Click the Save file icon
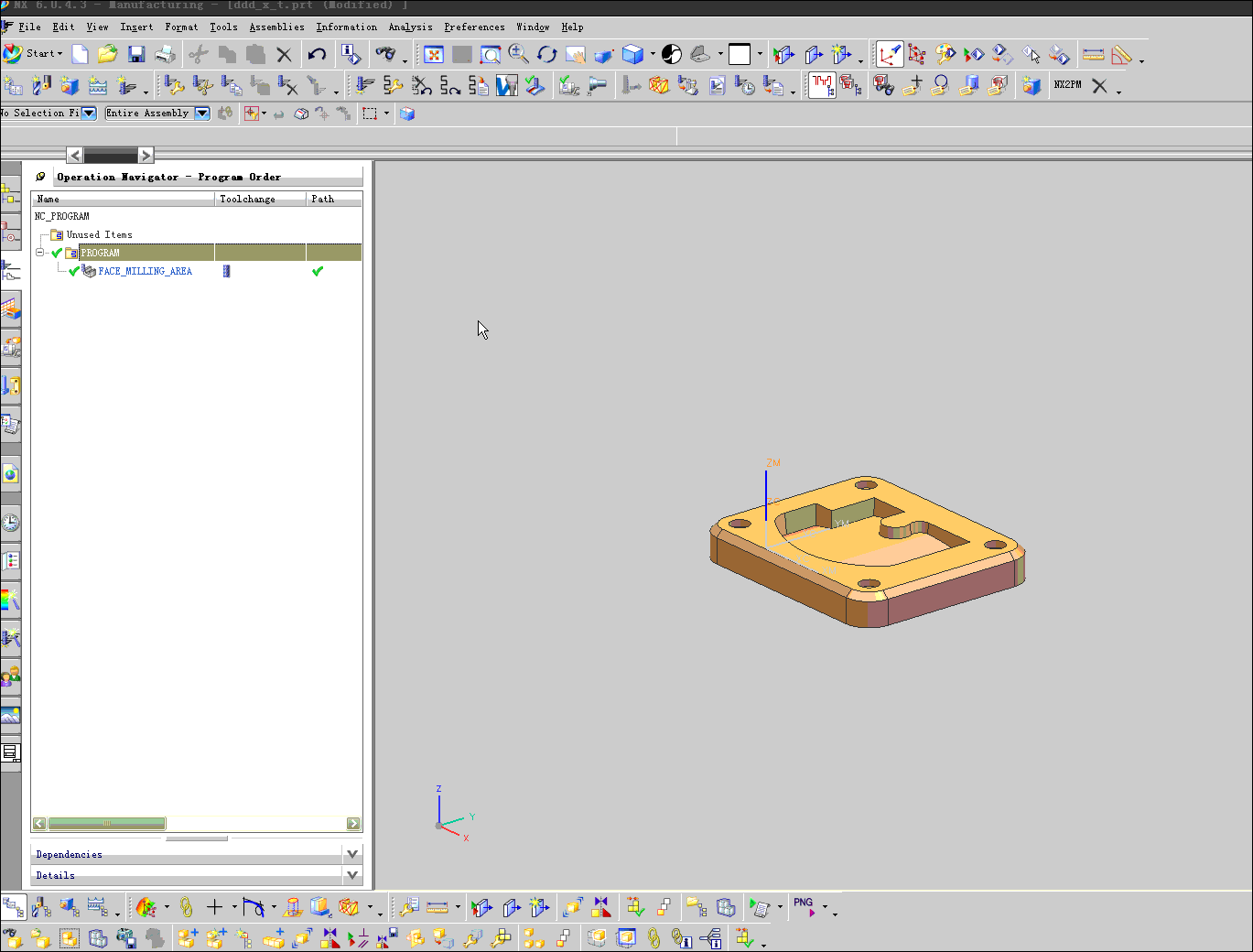This screenshot has width=1253, height=952. (x=136, y=55)
